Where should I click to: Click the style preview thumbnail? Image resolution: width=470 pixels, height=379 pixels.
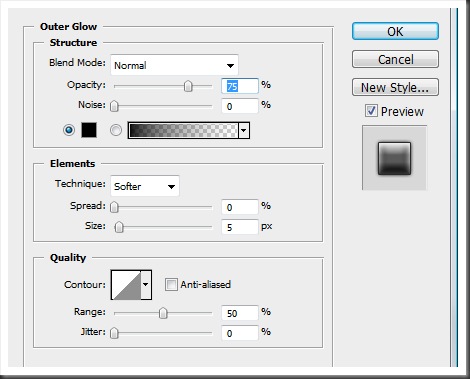tap(394, 158)
